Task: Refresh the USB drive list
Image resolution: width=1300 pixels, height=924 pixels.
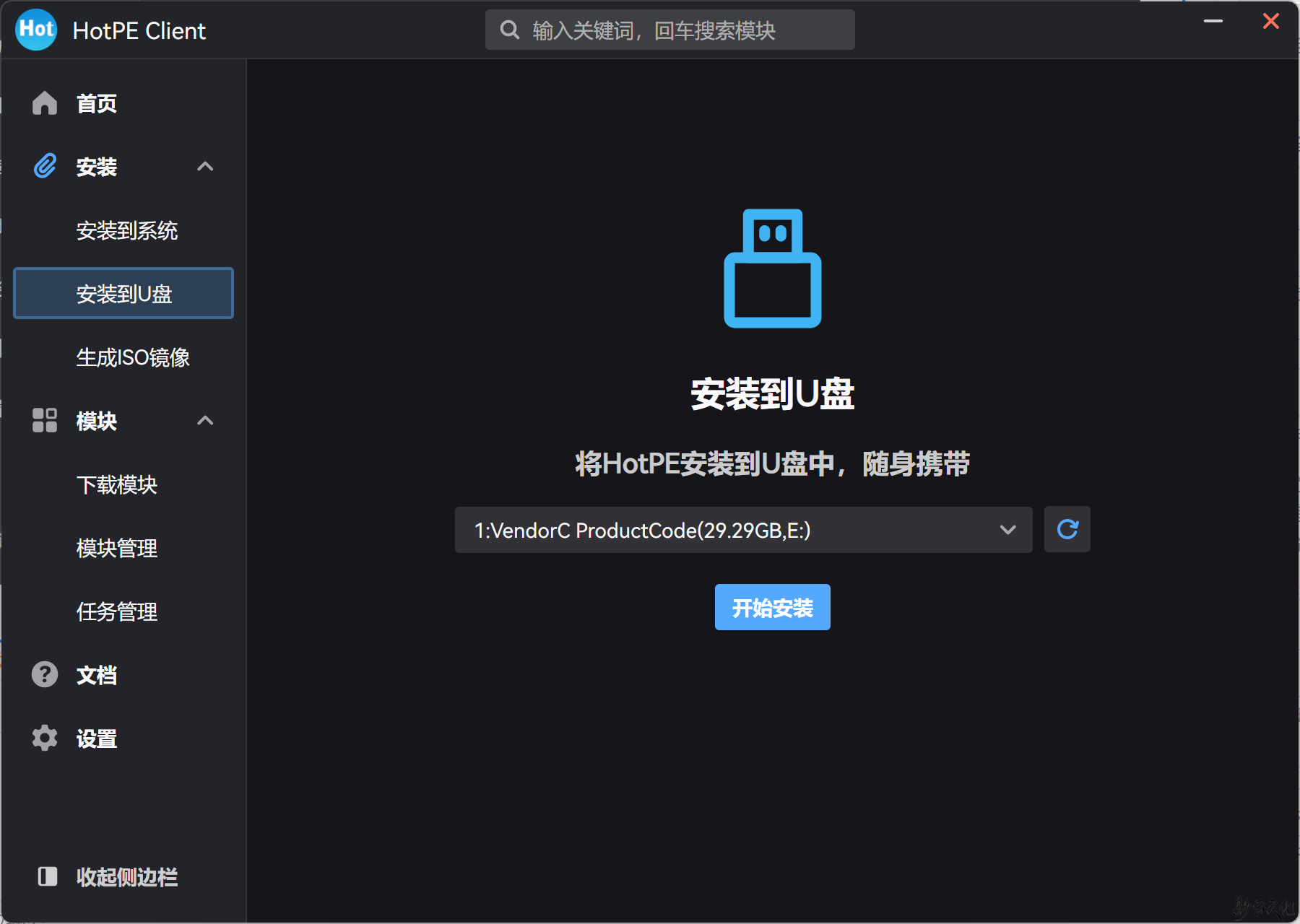Action: point(1067,529)
